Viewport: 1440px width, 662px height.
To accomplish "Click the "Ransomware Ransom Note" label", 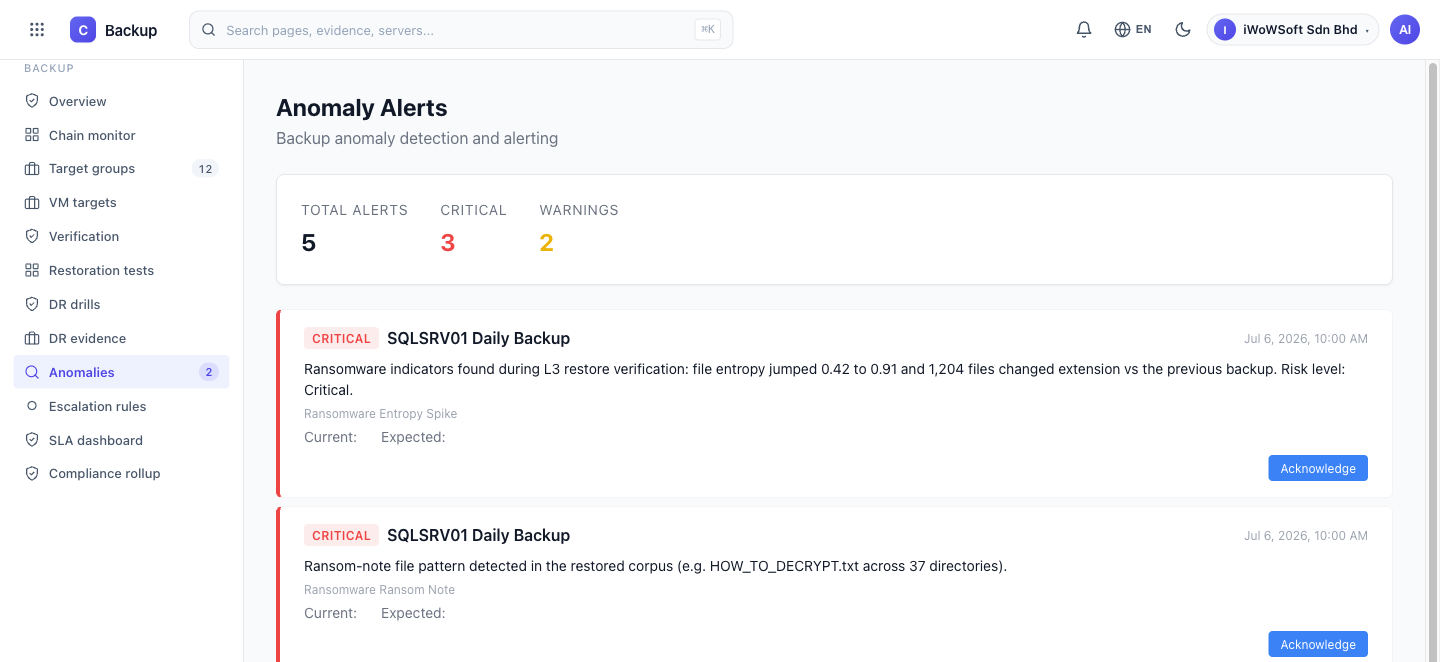I will (380, 590).
